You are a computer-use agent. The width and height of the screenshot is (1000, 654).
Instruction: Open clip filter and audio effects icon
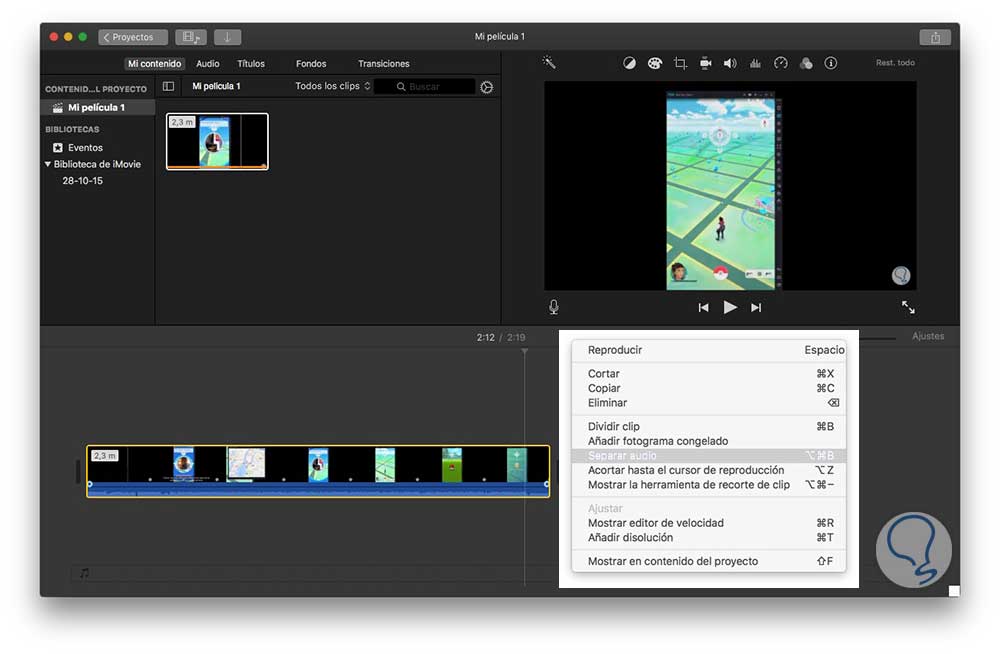(805, 63)
